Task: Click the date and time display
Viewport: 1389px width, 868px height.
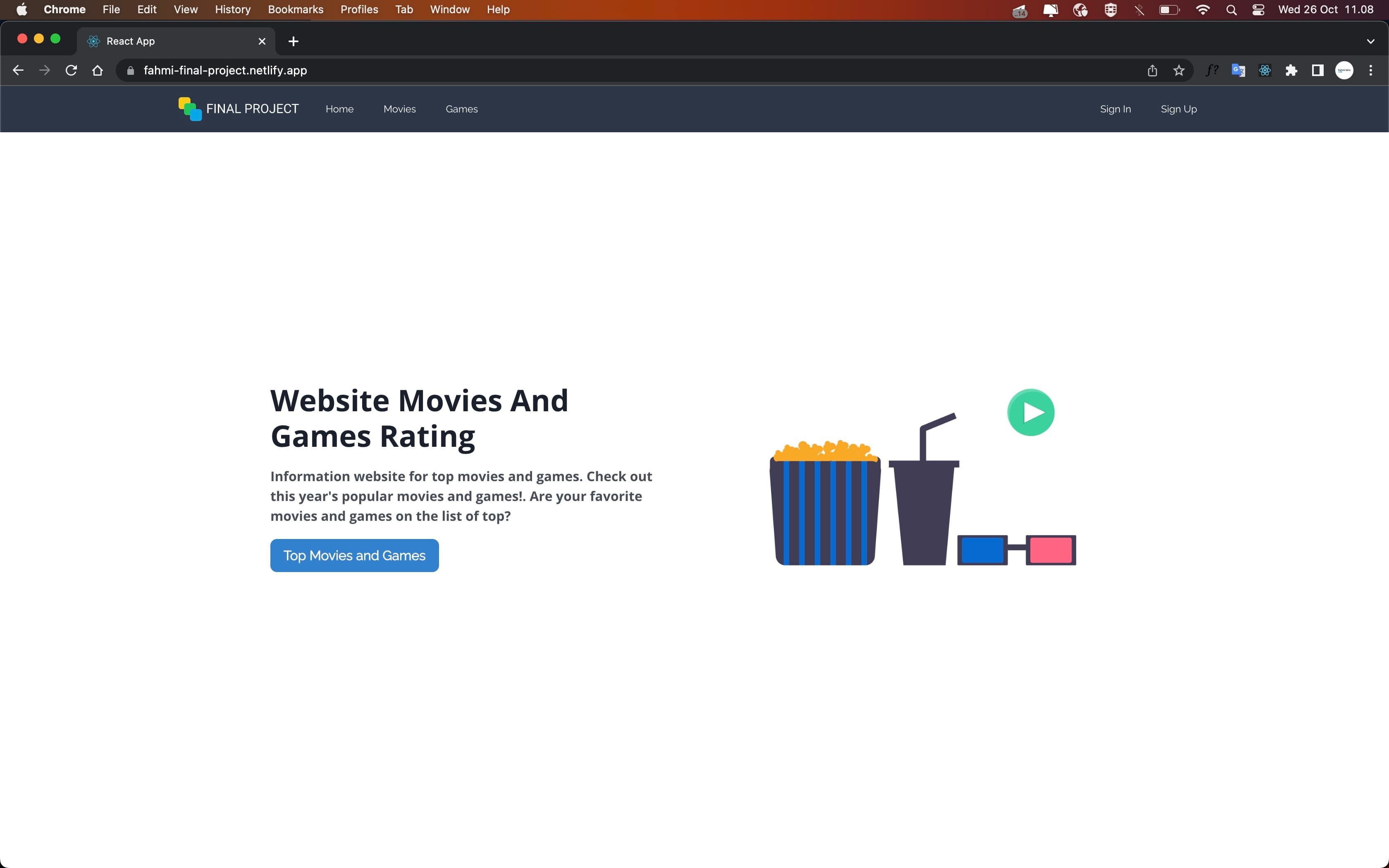Action: pos(1326,10)
